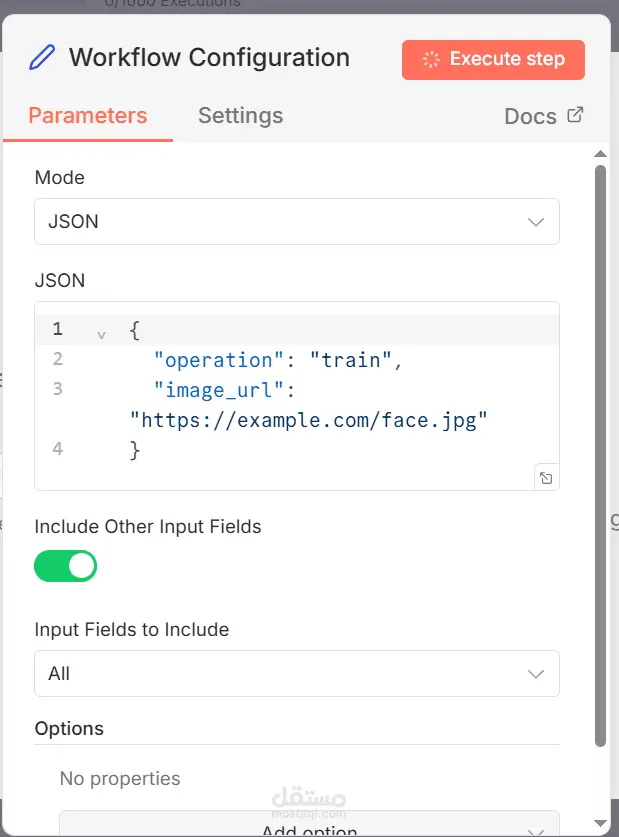
Task: Click the expand editor icon in JSON editor corner
Action: pos(546,477)
